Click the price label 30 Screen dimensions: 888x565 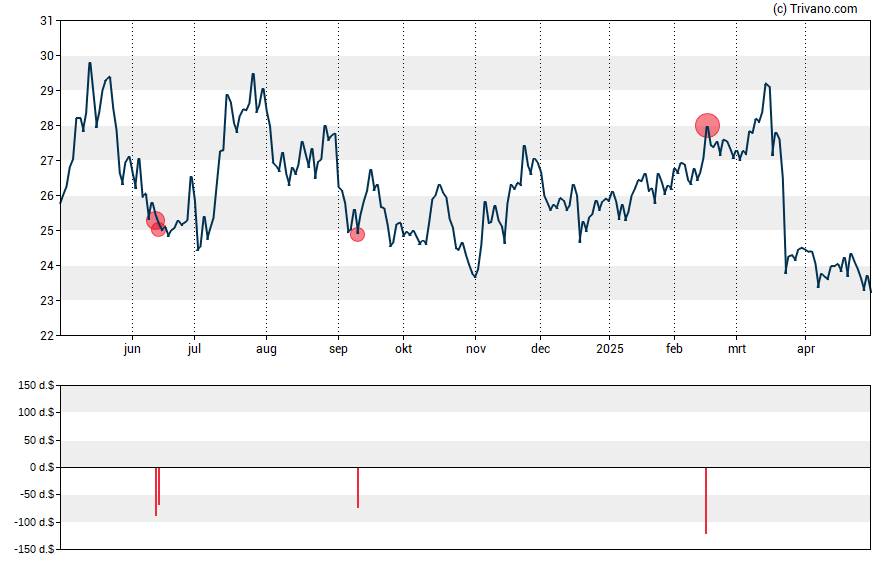(46, 55)
